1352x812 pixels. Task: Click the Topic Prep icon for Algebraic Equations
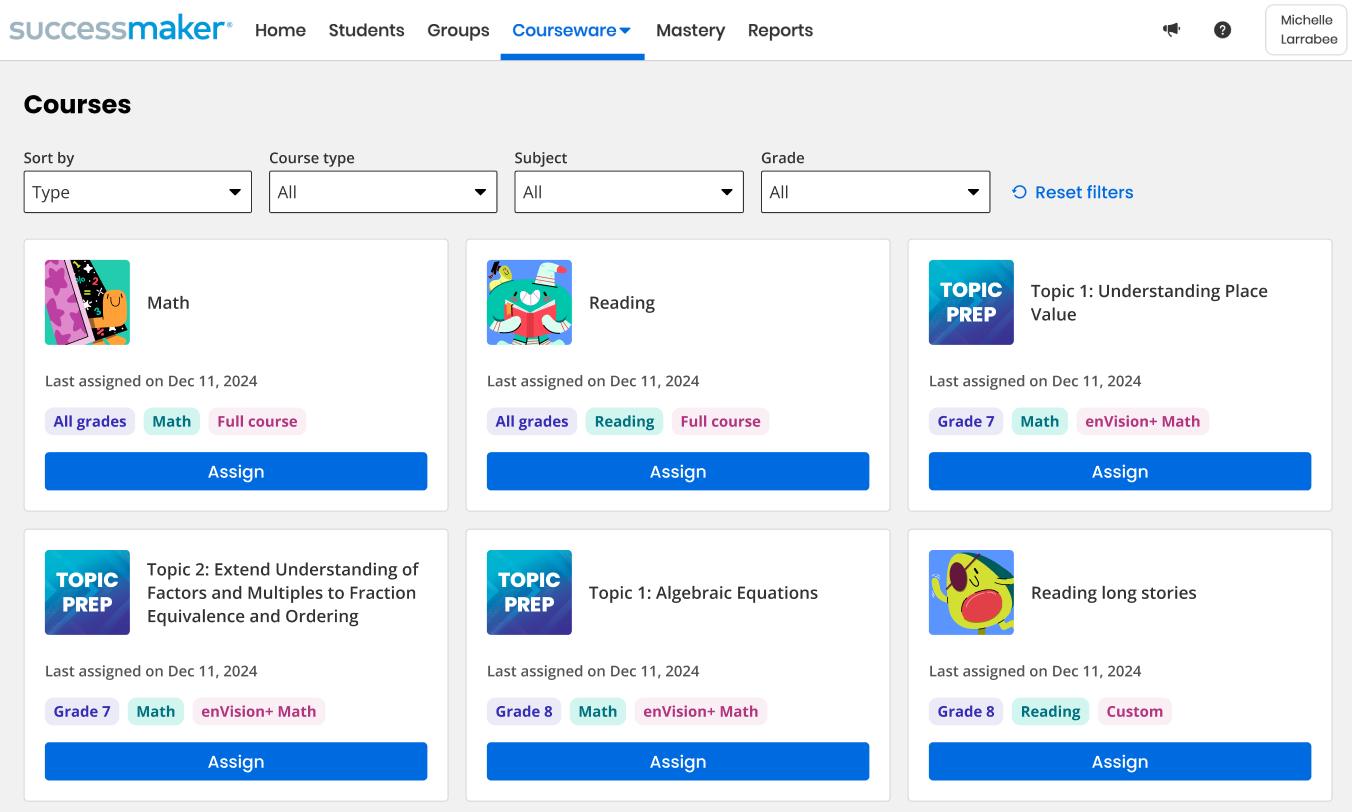click(529, 593)
